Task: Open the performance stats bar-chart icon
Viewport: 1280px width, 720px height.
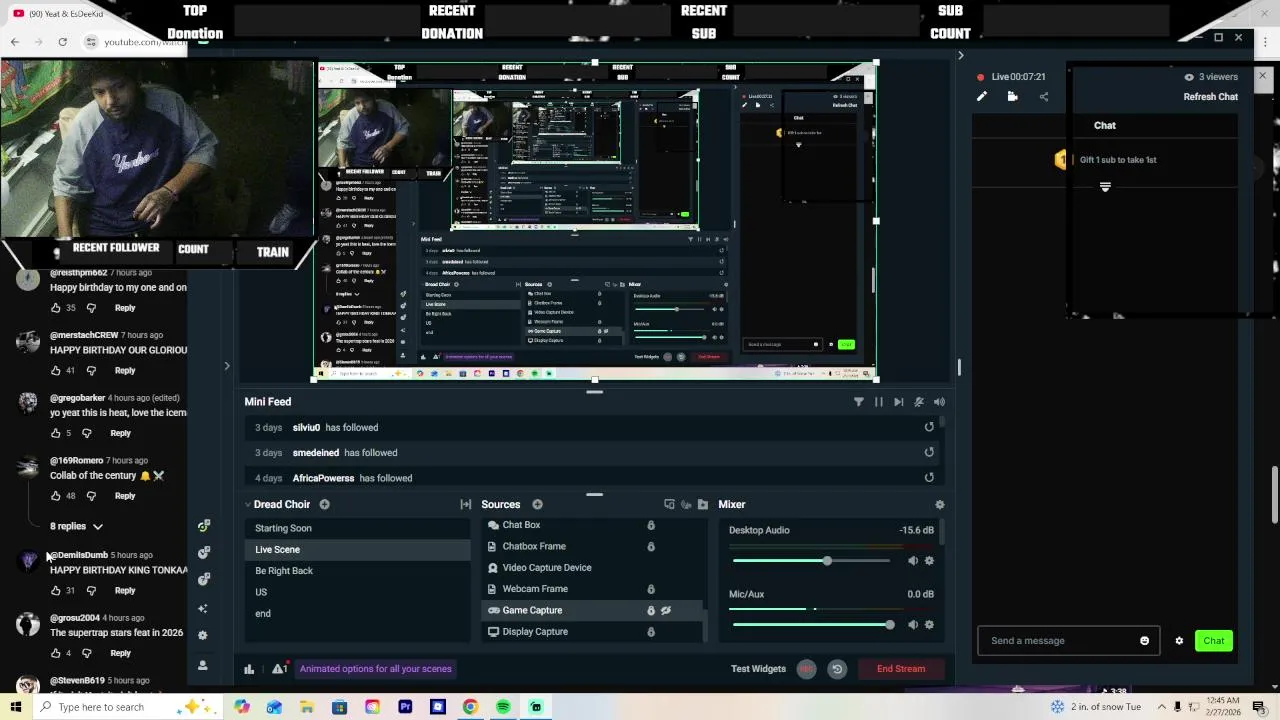Action: (x=249, y=669)
